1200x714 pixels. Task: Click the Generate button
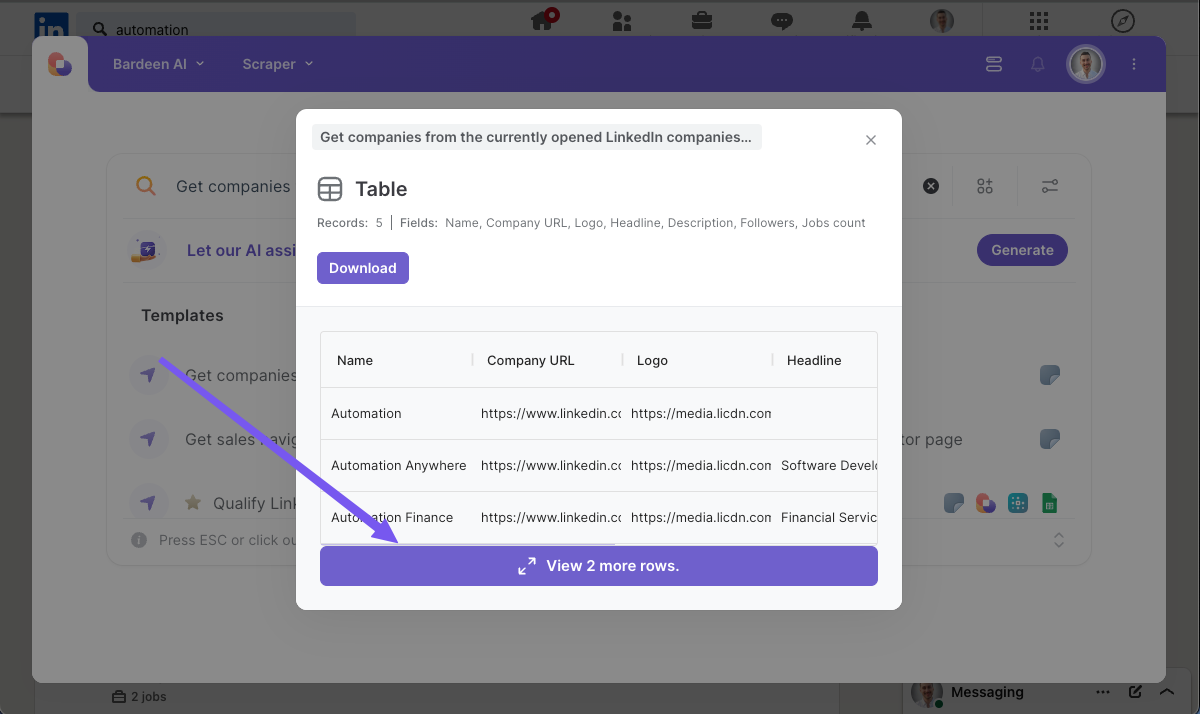point(1022,250)
